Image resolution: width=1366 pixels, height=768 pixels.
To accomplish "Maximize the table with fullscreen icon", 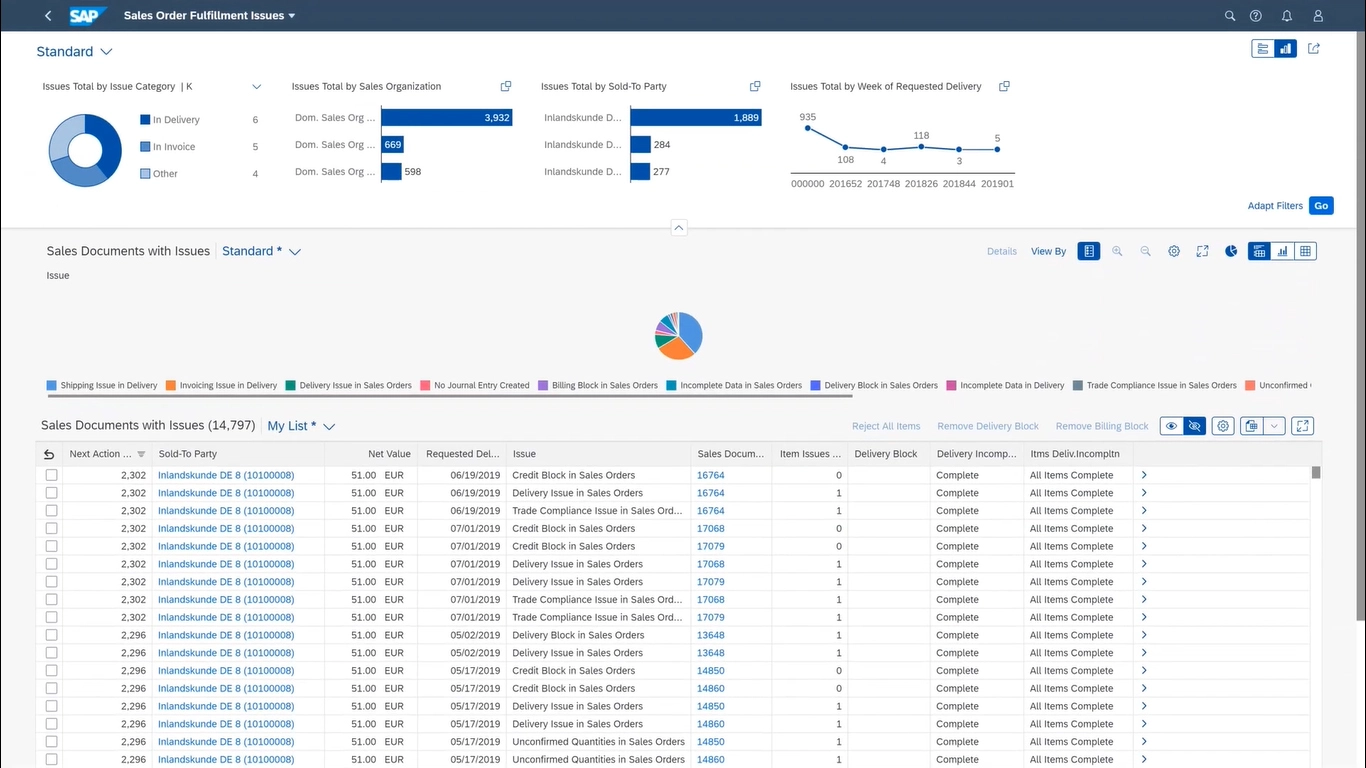I will pyautogui.click(x=1302, y=426).
